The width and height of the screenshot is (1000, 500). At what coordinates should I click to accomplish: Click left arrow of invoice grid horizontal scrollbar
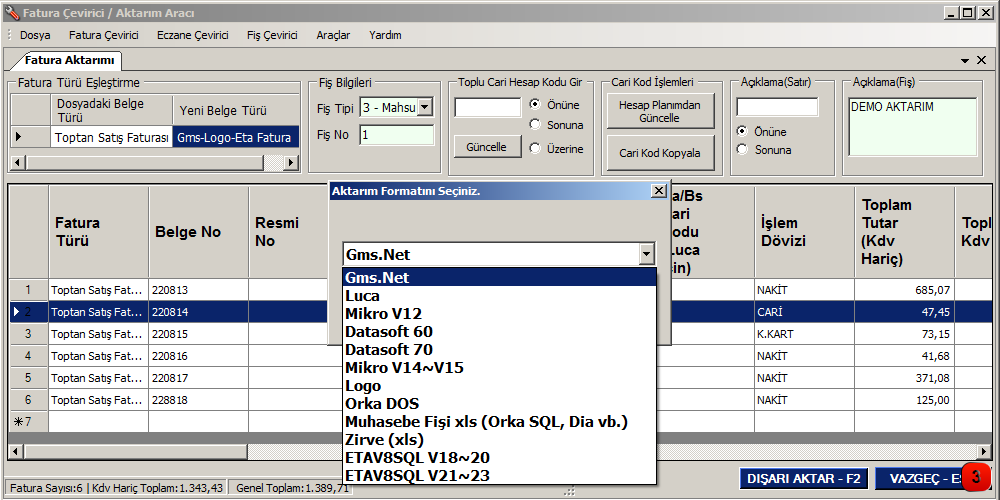17,452
